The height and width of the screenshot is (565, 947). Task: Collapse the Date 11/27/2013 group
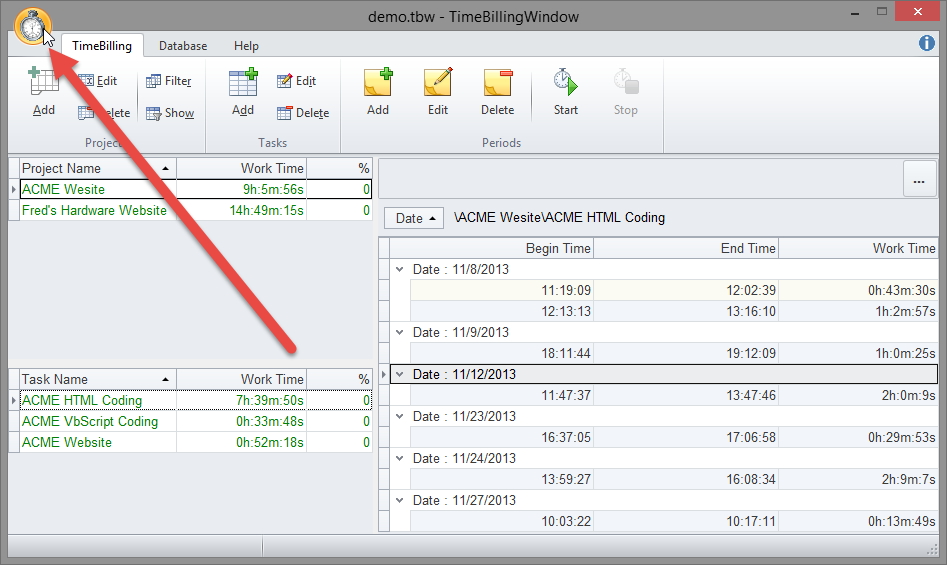point(400,500)
